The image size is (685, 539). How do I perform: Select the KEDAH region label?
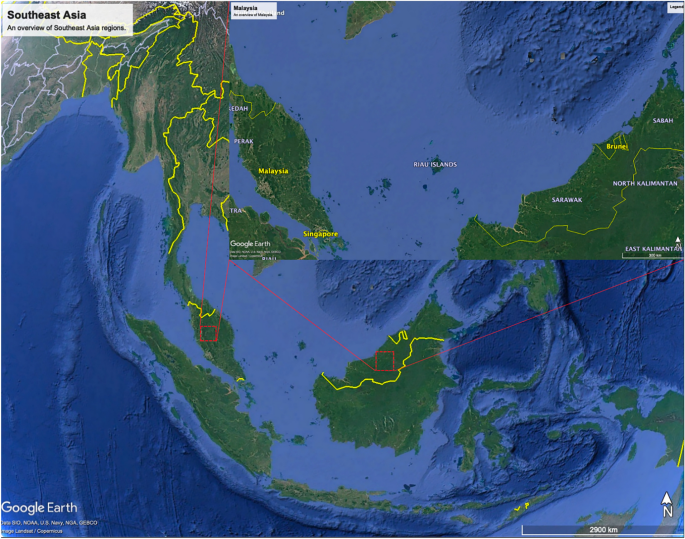tap(239, 108)
